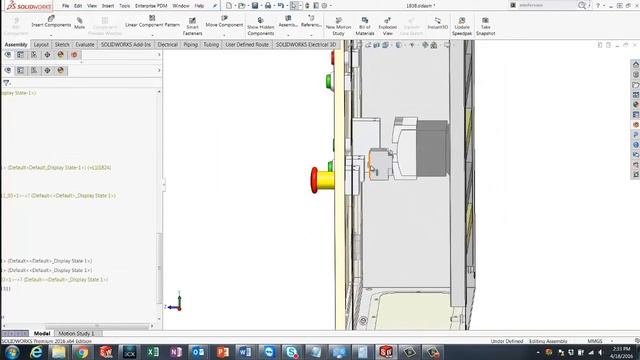This screenshot has width=640, height=360.
Task: Switch to the User Defined Route tab
Action: pos(247,44)
